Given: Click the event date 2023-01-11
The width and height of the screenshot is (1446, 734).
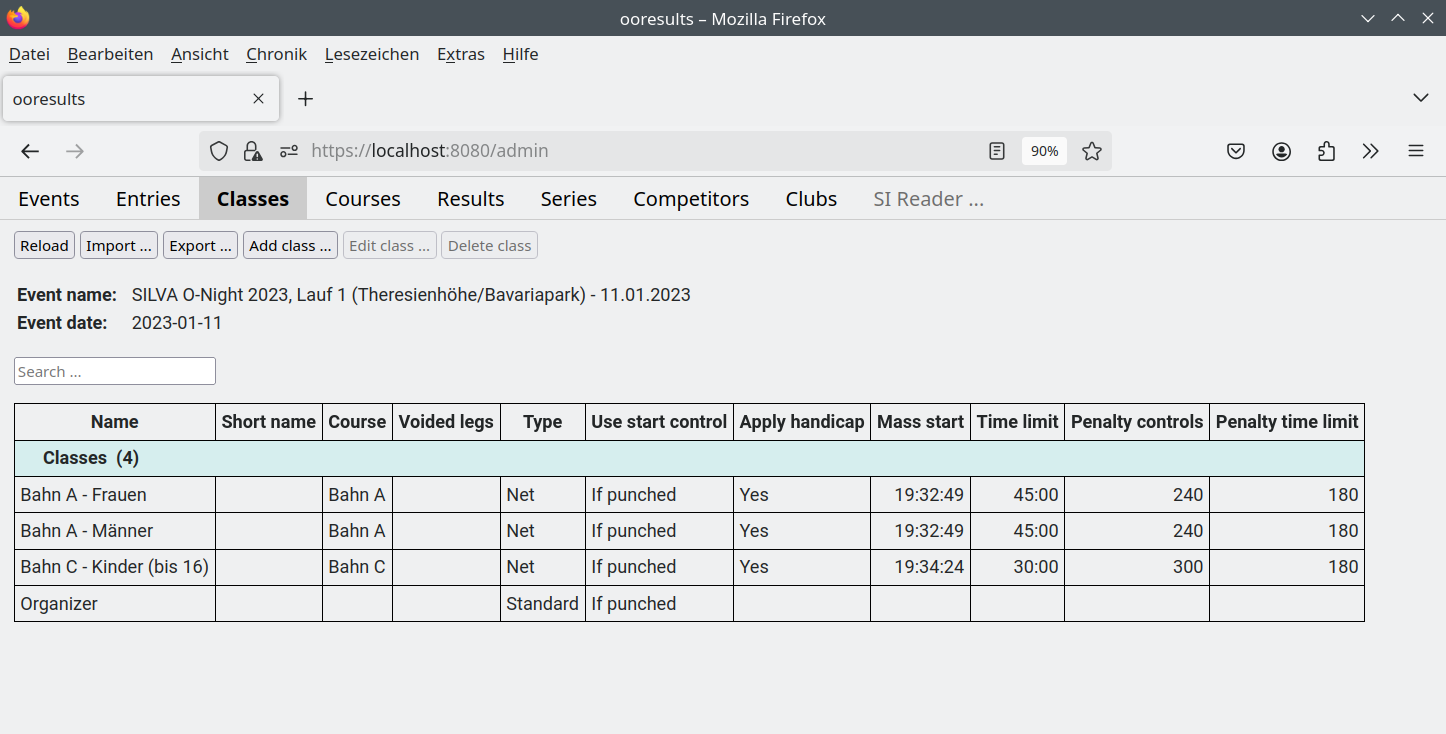Looking at the screenshot, I should click(177, 323).
